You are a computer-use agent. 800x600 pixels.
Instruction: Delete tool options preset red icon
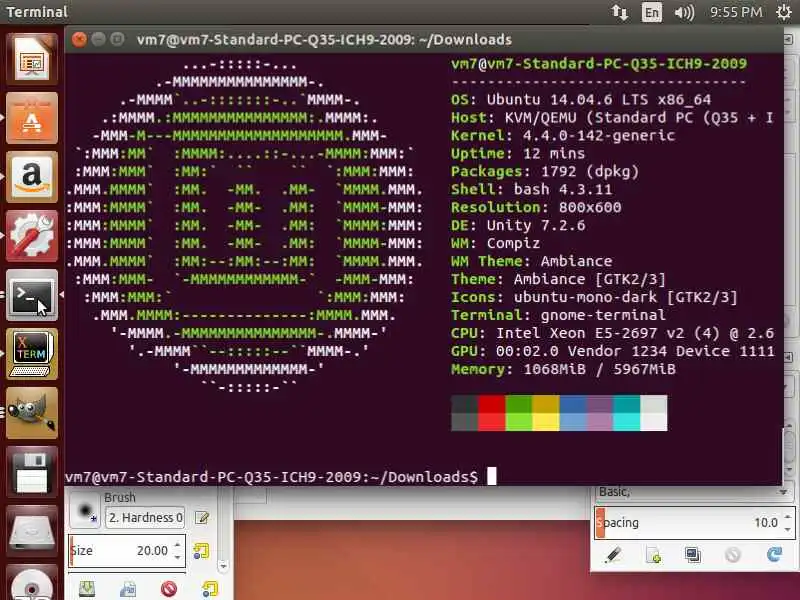(x=169, y=589)
